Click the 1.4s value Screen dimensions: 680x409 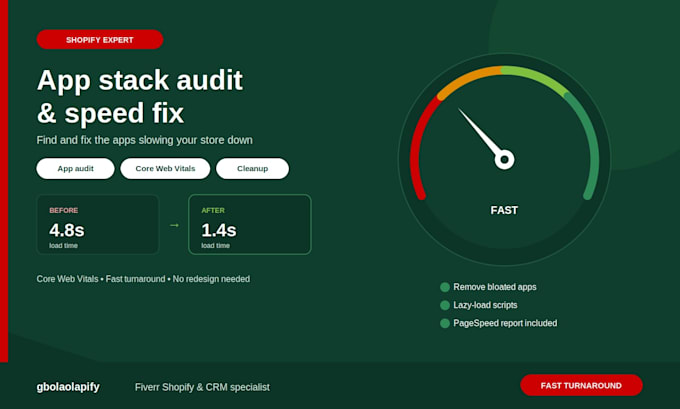(219, 230)
